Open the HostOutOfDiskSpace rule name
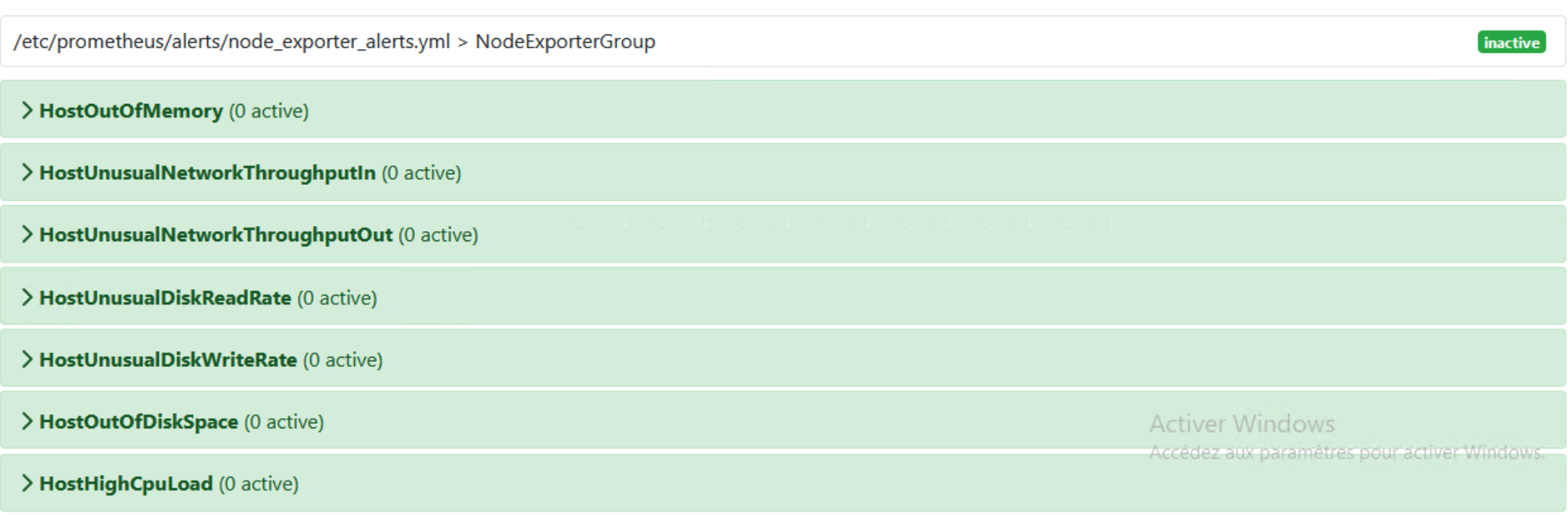 pos(138,423)
